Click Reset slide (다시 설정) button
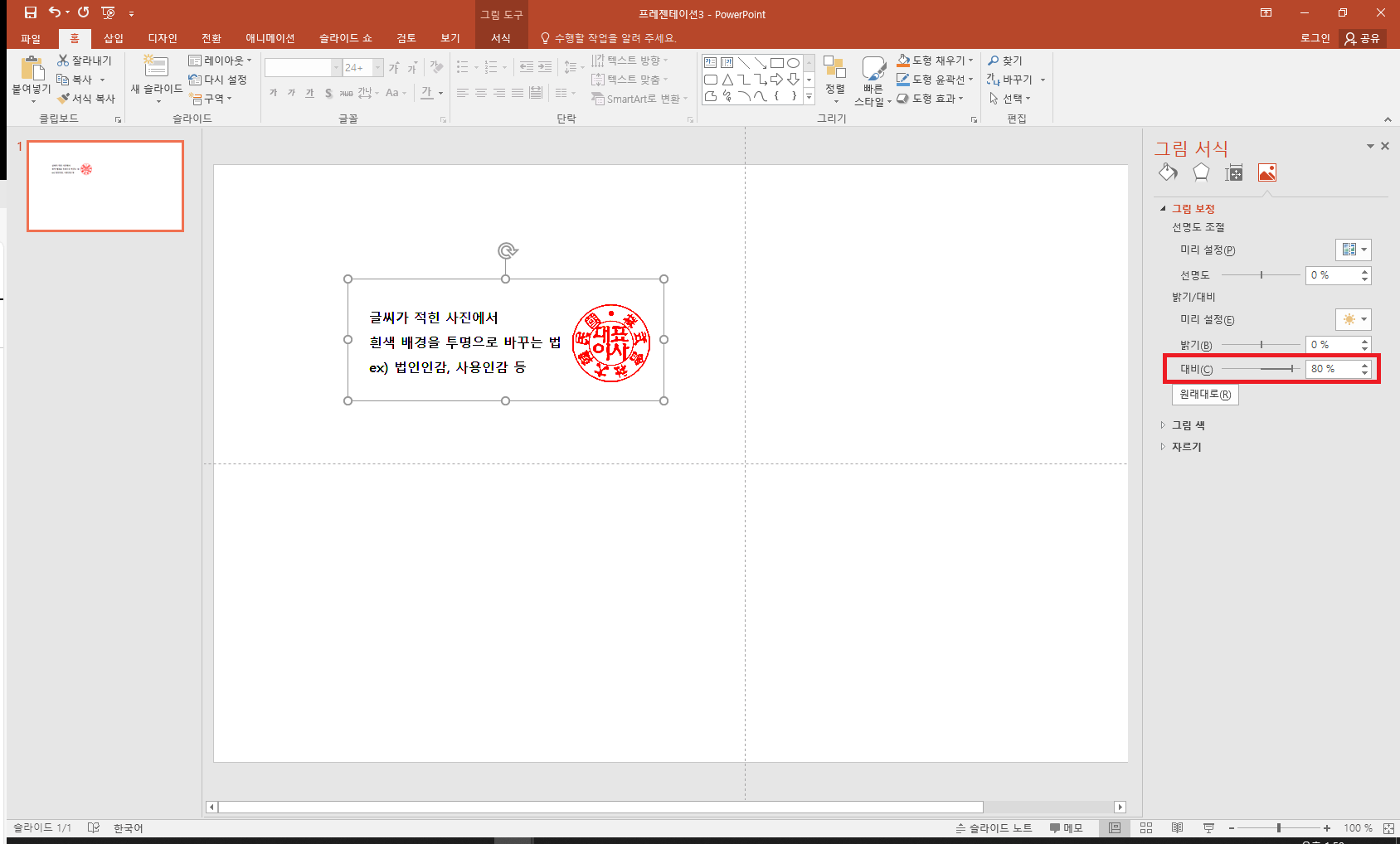1400x844 pixels. (218, 80)
